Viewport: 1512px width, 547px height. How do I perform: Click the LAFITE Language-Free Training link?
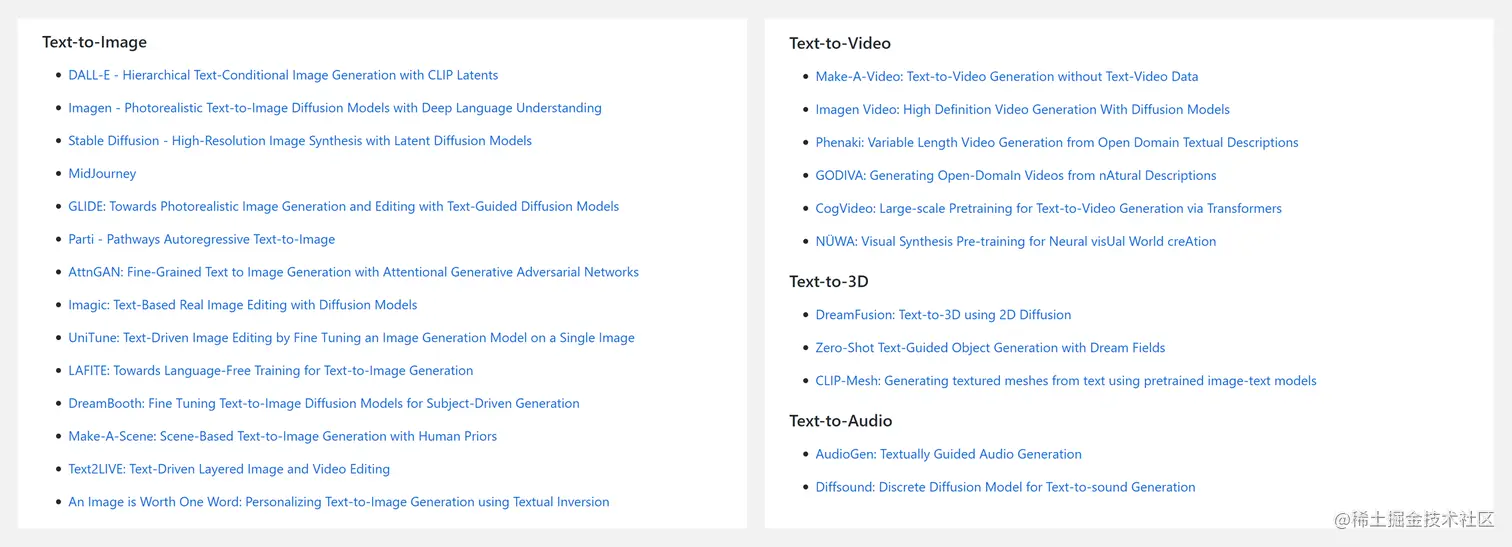(271, 371)
